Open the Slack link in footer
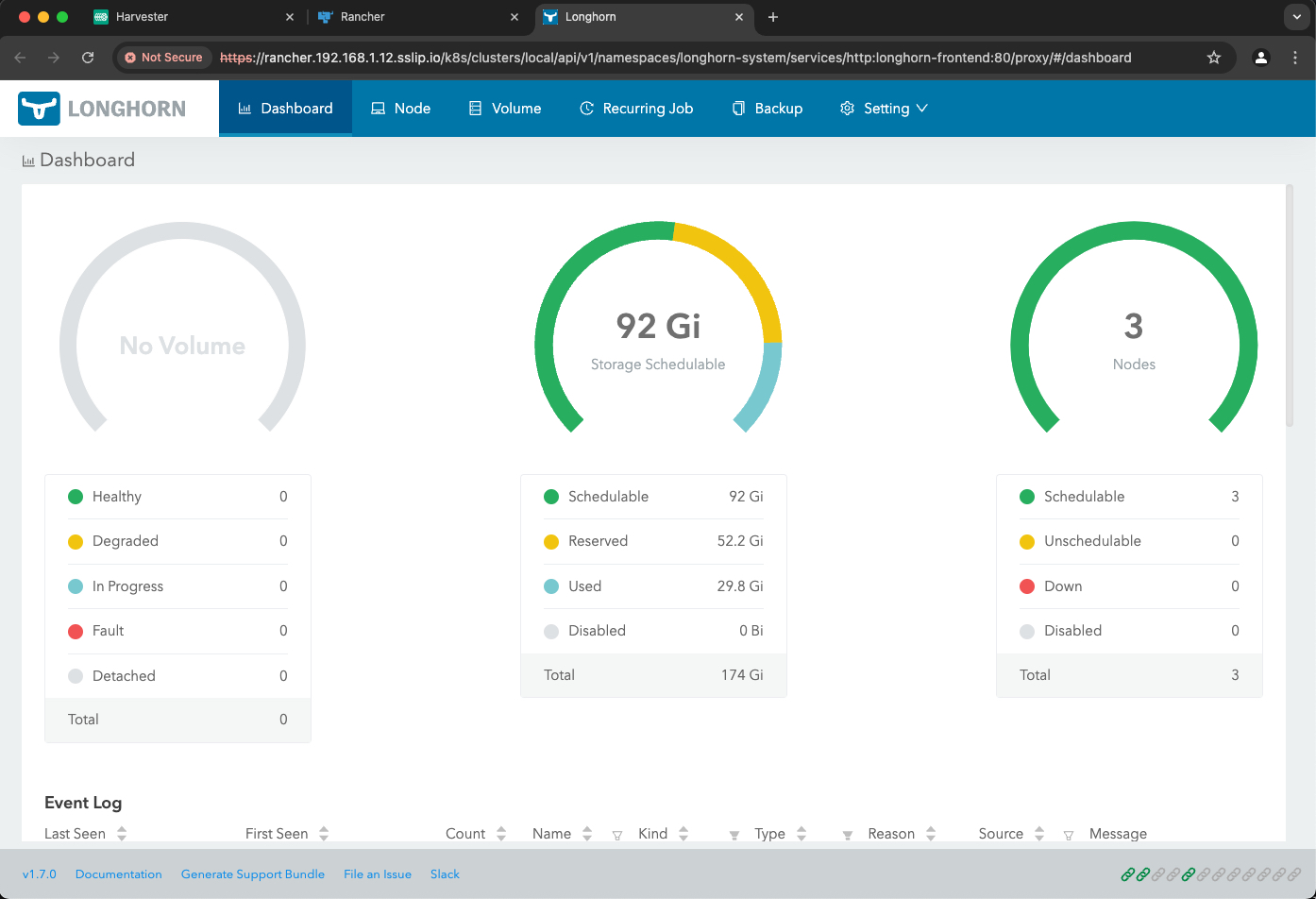 coord(445,874)
